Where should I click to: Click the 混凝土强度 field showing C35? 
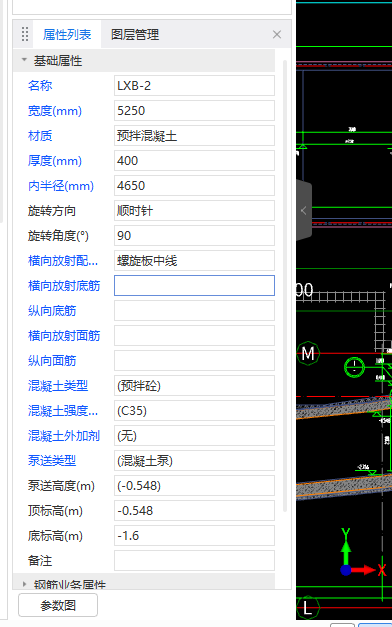click(x=194, y=410)
